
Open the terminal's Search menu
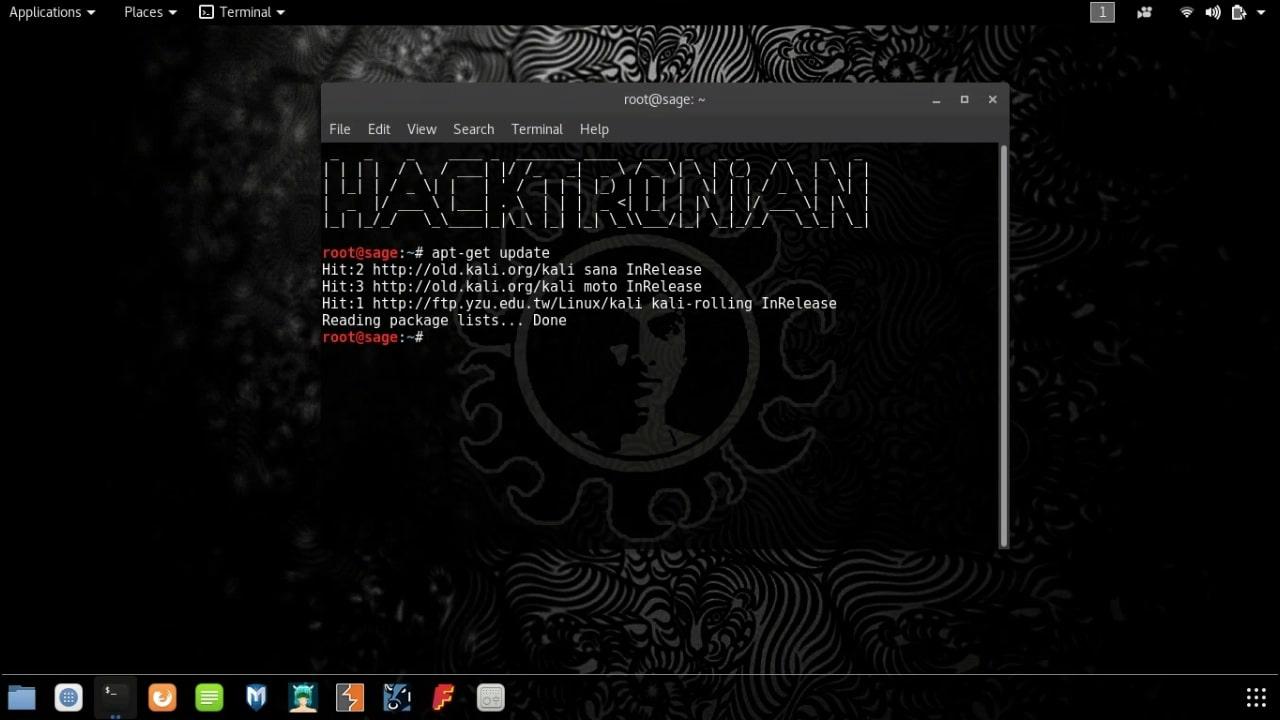pyautogui.click(x=473, y=129)
